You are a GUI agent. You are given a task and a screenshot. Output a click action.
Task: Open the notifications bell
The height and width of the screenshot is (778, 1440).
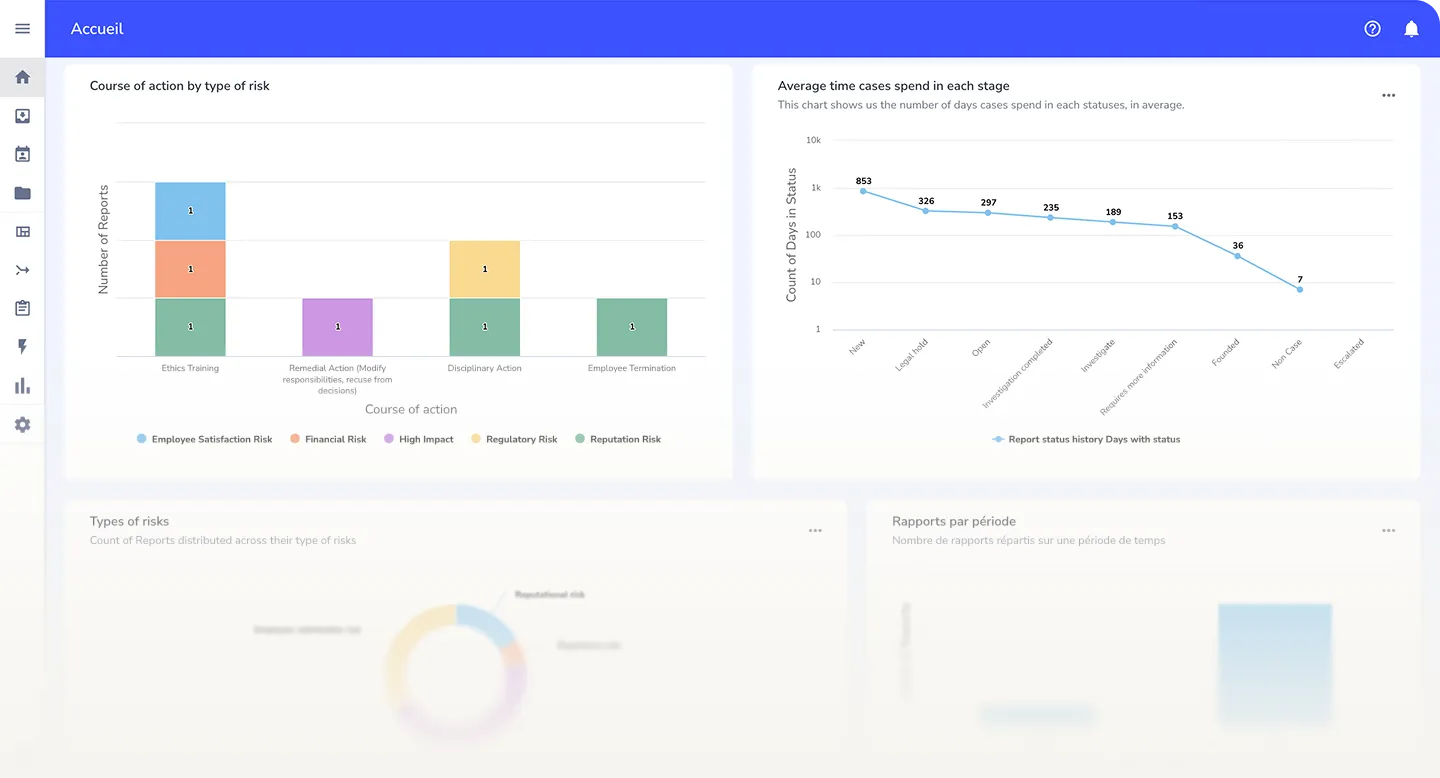(x=1411, y=29)
